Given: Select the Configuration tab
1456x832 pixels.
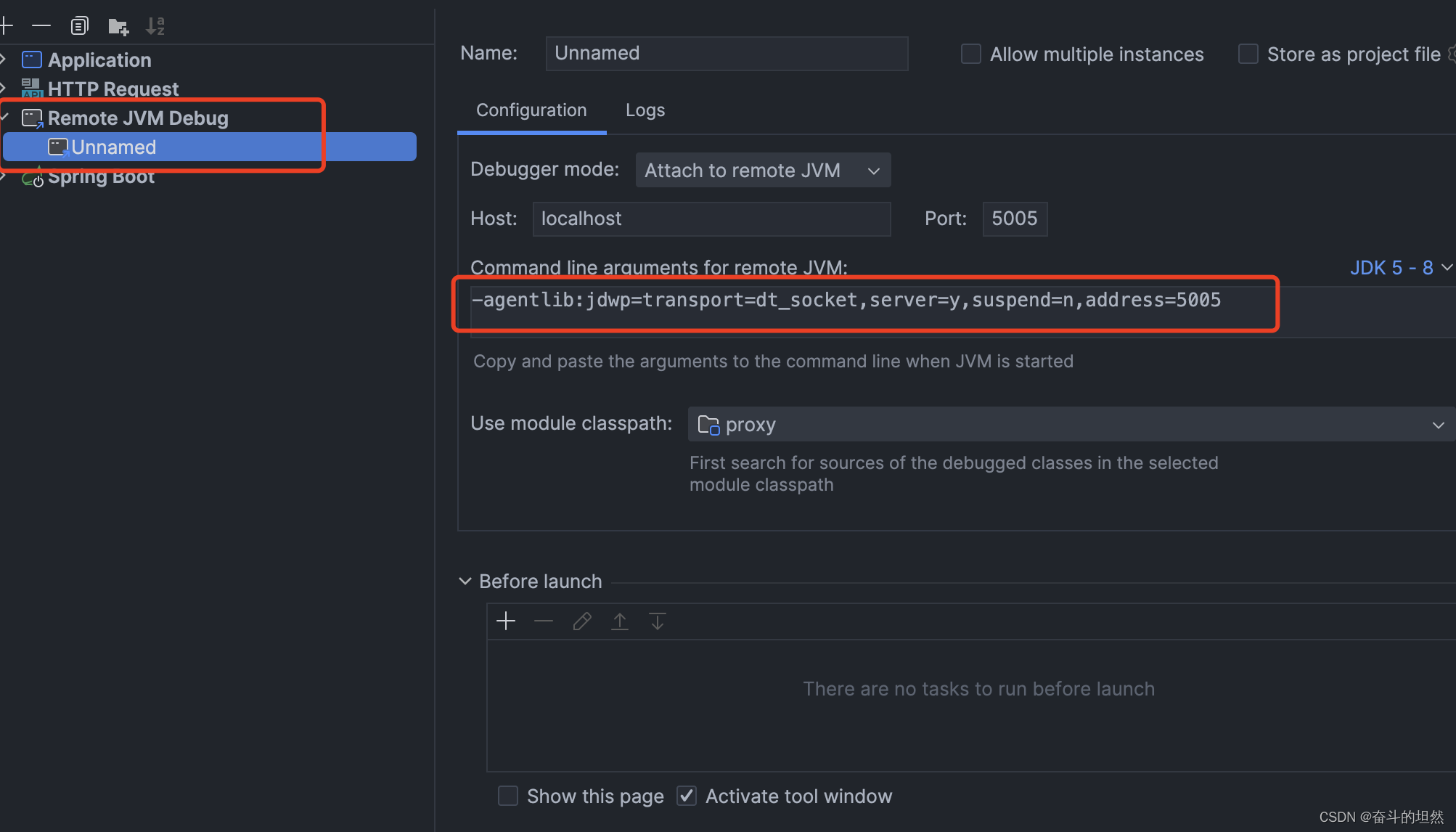Looking at the screenshot, I should pos(531,110).
